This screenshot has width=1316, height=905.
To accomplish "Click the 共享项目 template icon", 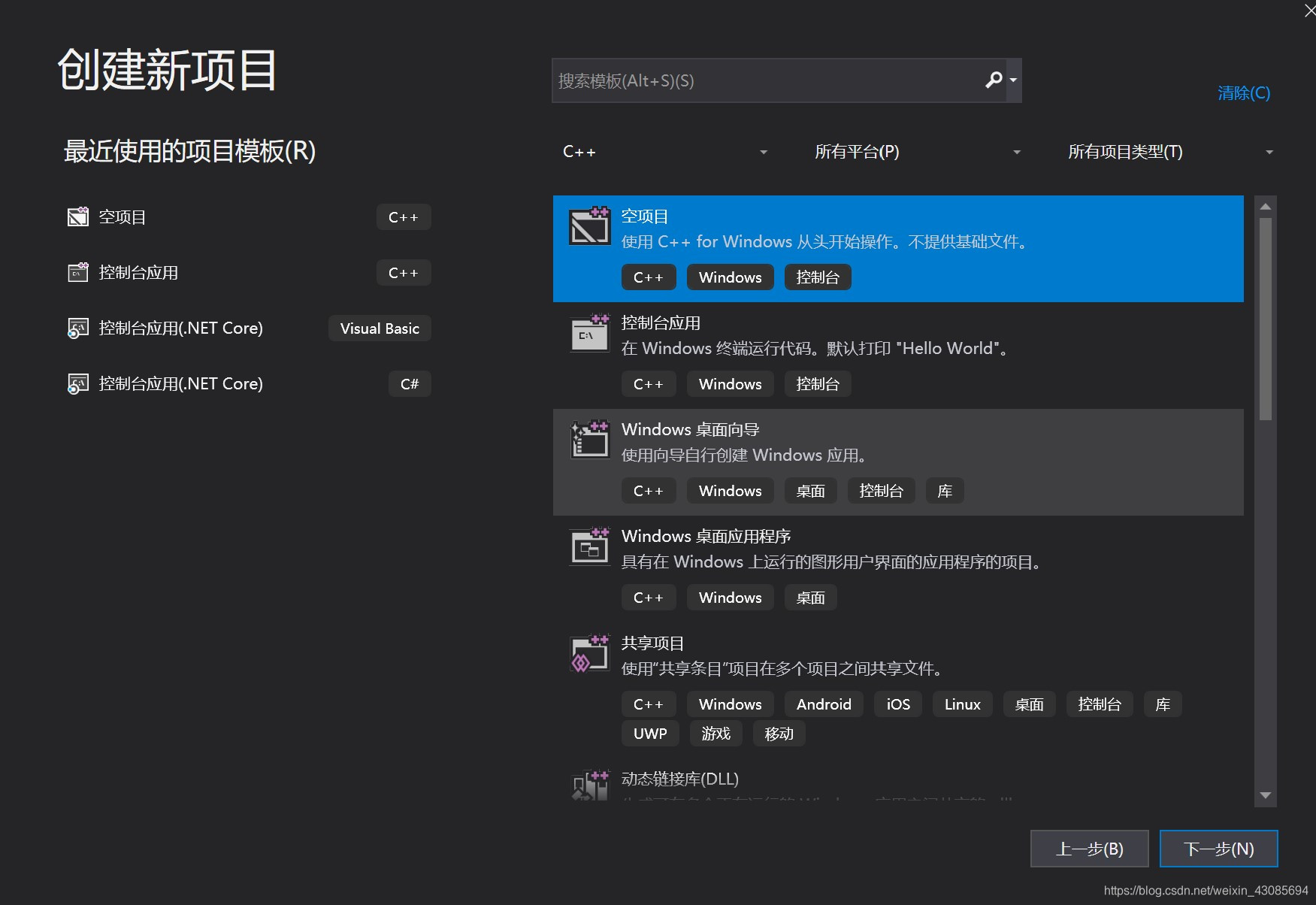I will coord(589,653).
